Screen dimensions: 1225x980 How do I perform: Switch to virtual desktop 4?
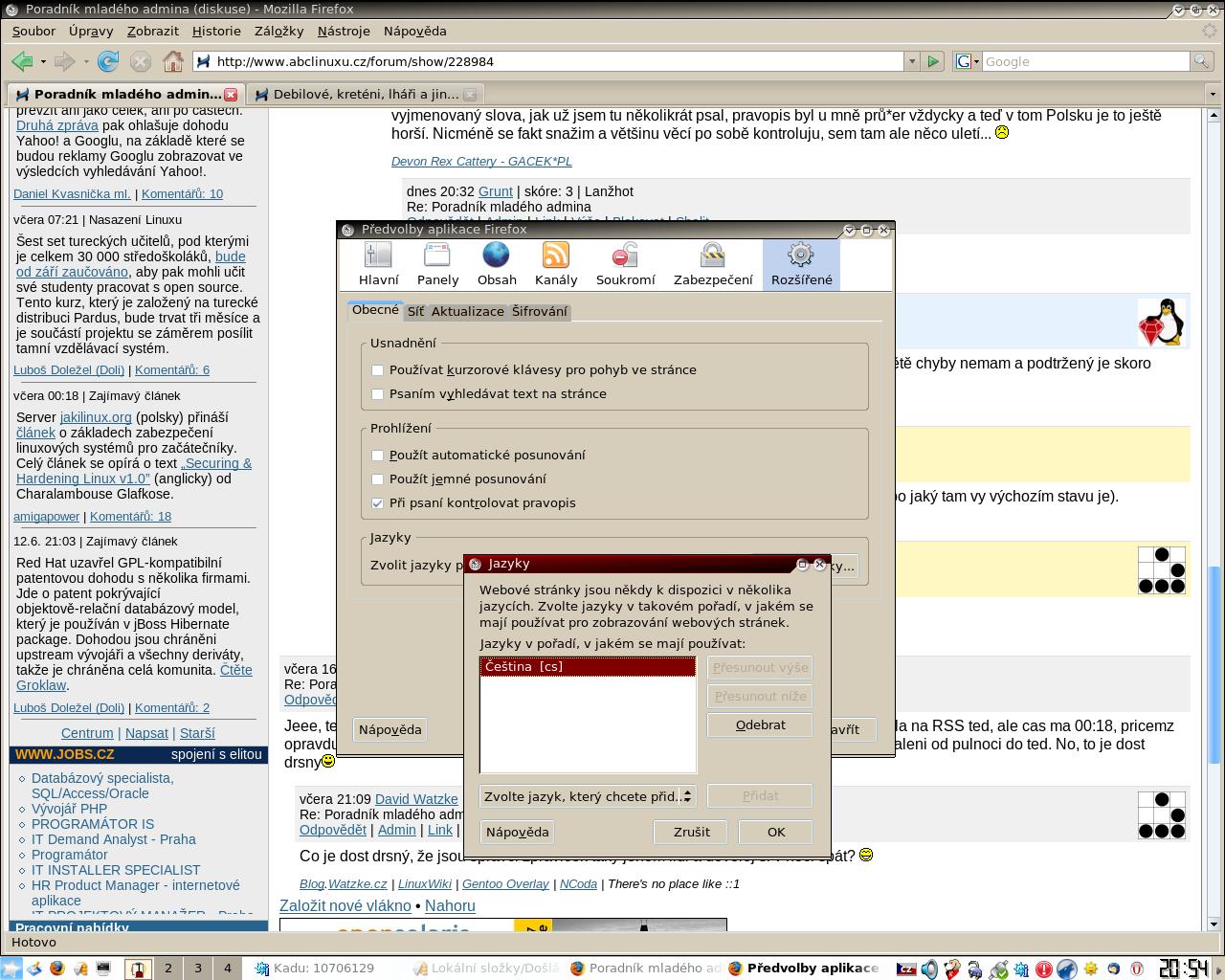point(228,969)
